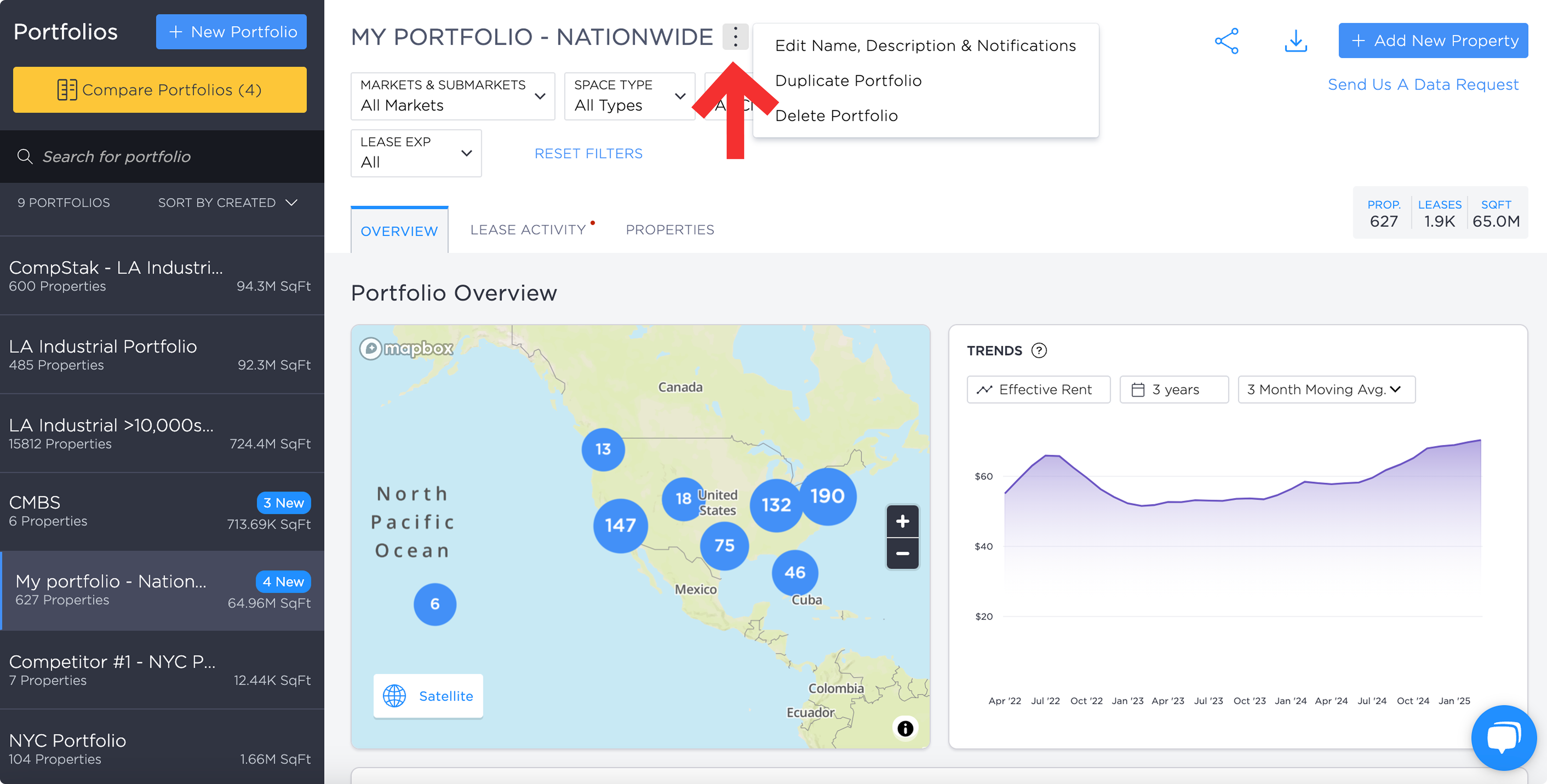The image size is (1547, 784).
Task: Select Duplicate Portfolio menu option
Action: [848, 80]
